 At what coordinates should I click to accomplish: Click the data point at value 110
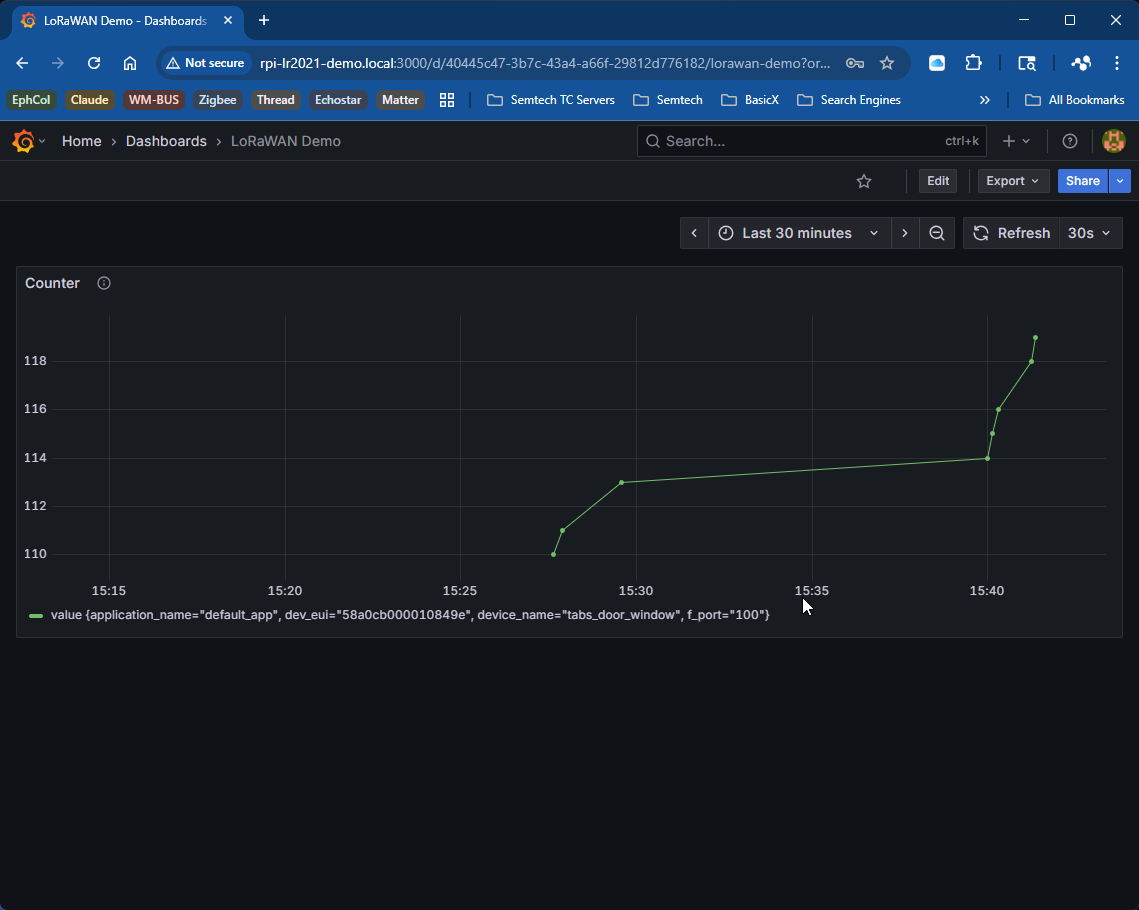[x=554, y=555]
